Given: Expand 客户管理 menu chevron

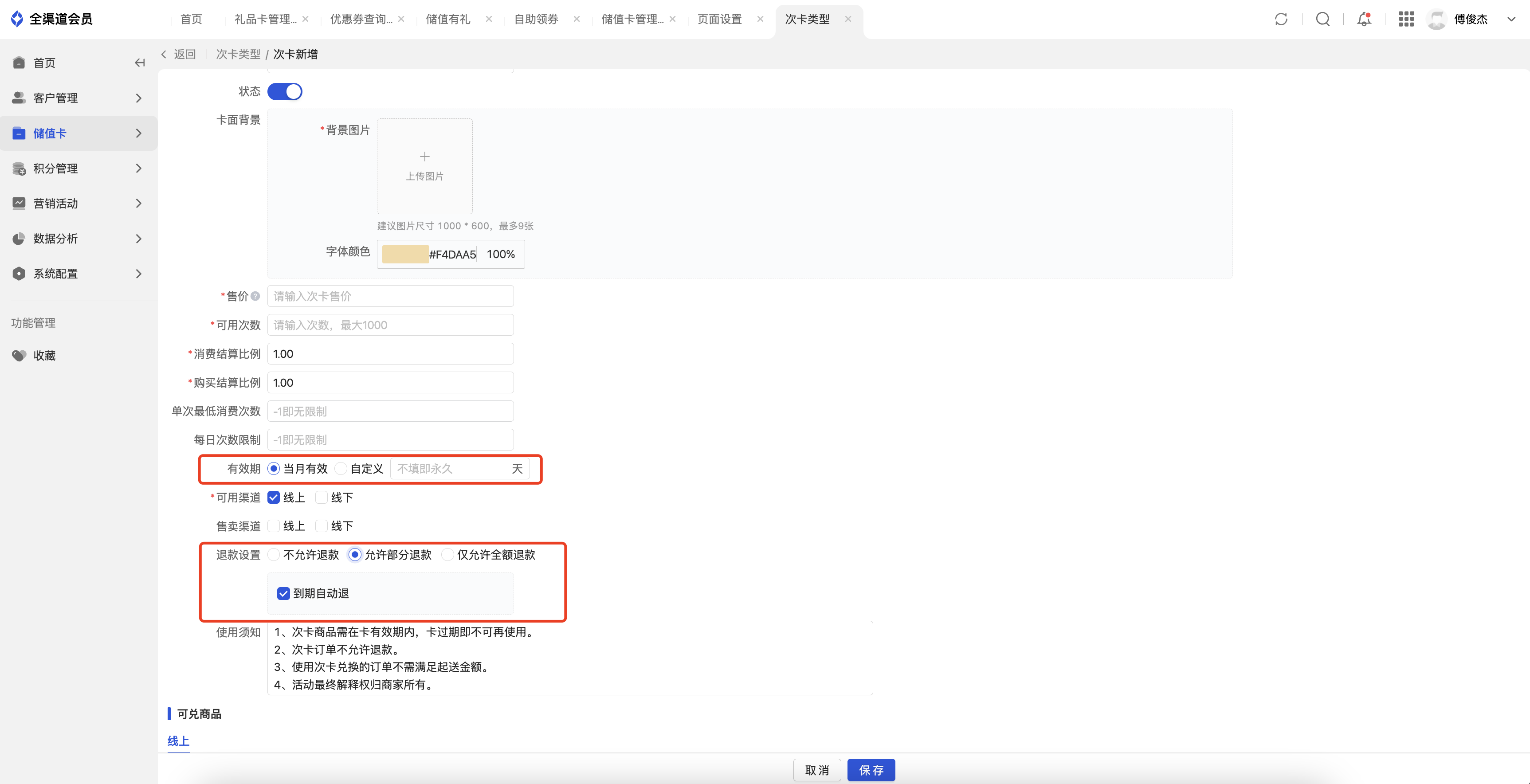Looking at the screenshot, I should click(138, 98).
